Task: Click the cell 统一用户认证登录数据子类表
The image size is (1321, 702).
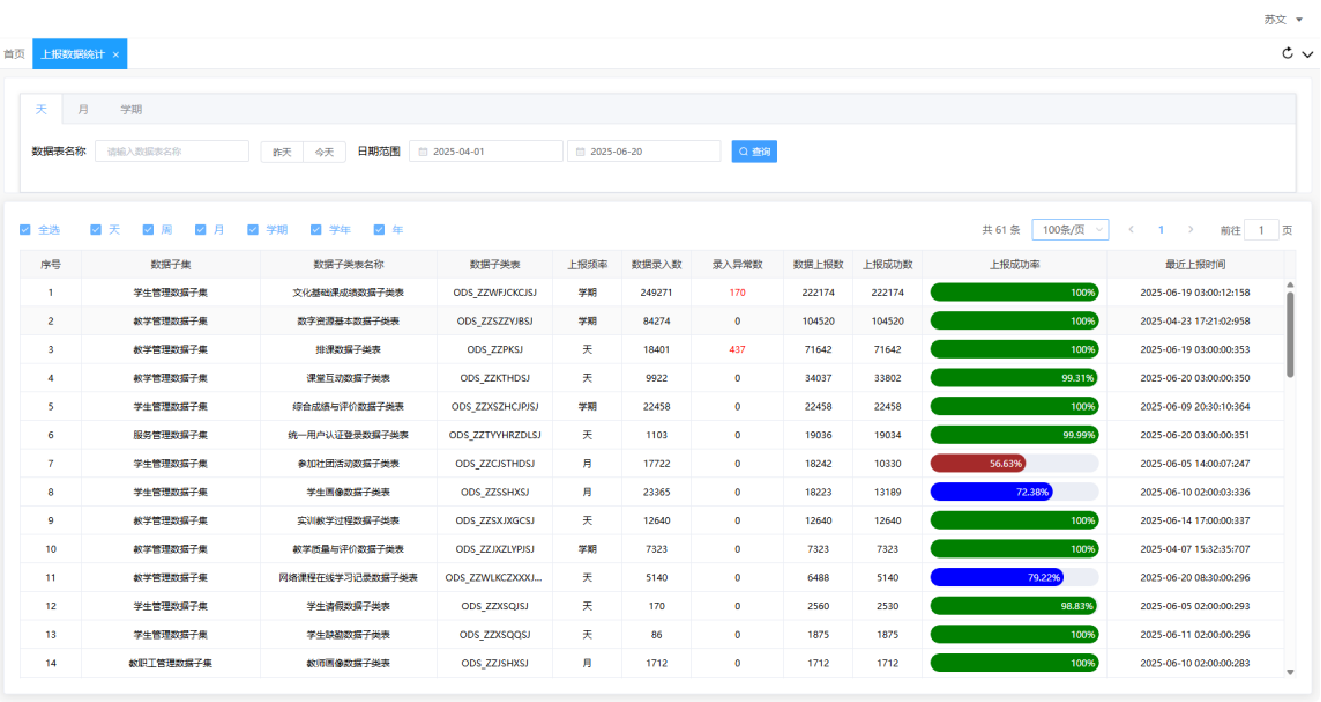Action: (x=348, y=435)
